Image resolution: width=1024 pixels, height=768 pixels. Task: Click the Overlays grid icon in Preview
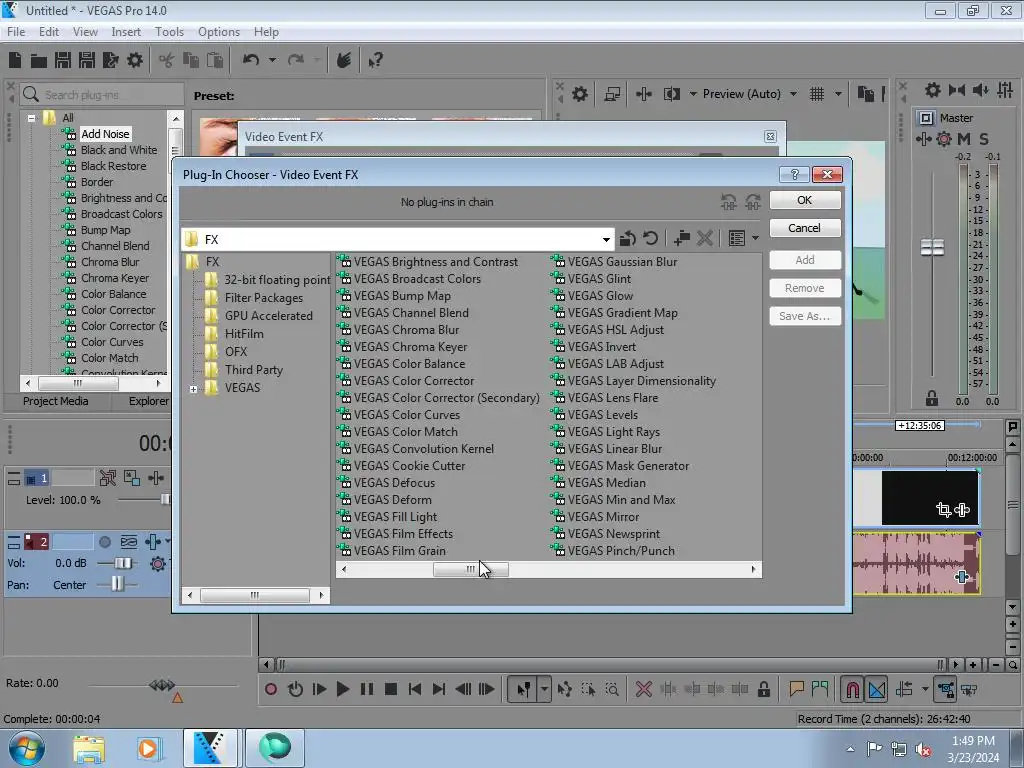click(817, 94)
